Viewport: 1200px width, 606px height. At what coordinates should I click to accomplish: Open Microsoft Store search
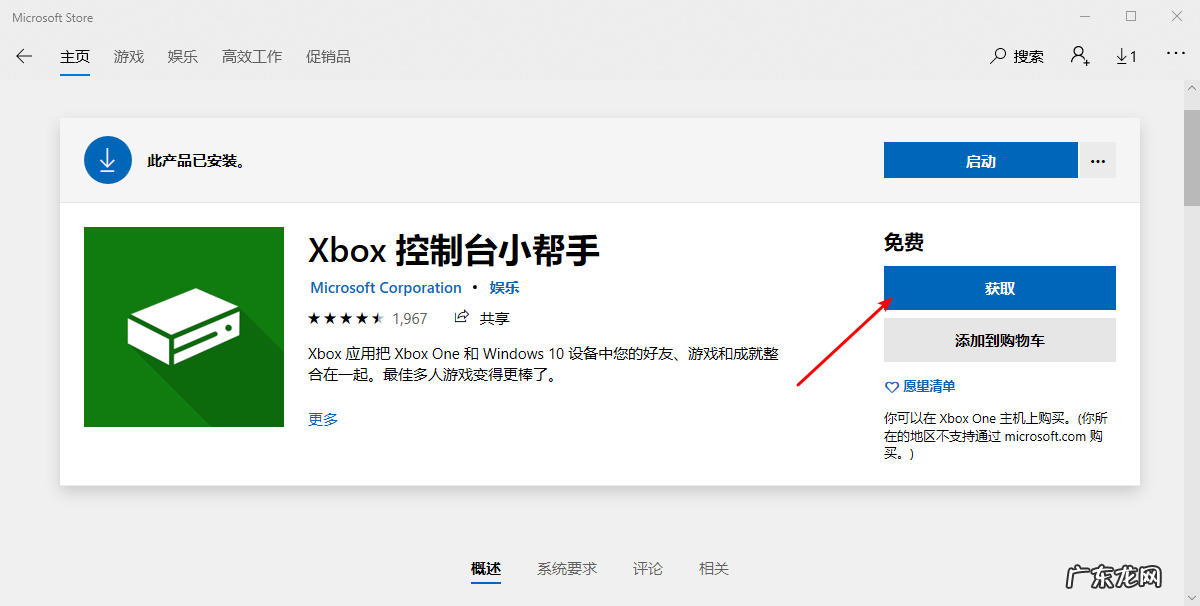(x=1017, y=56)
